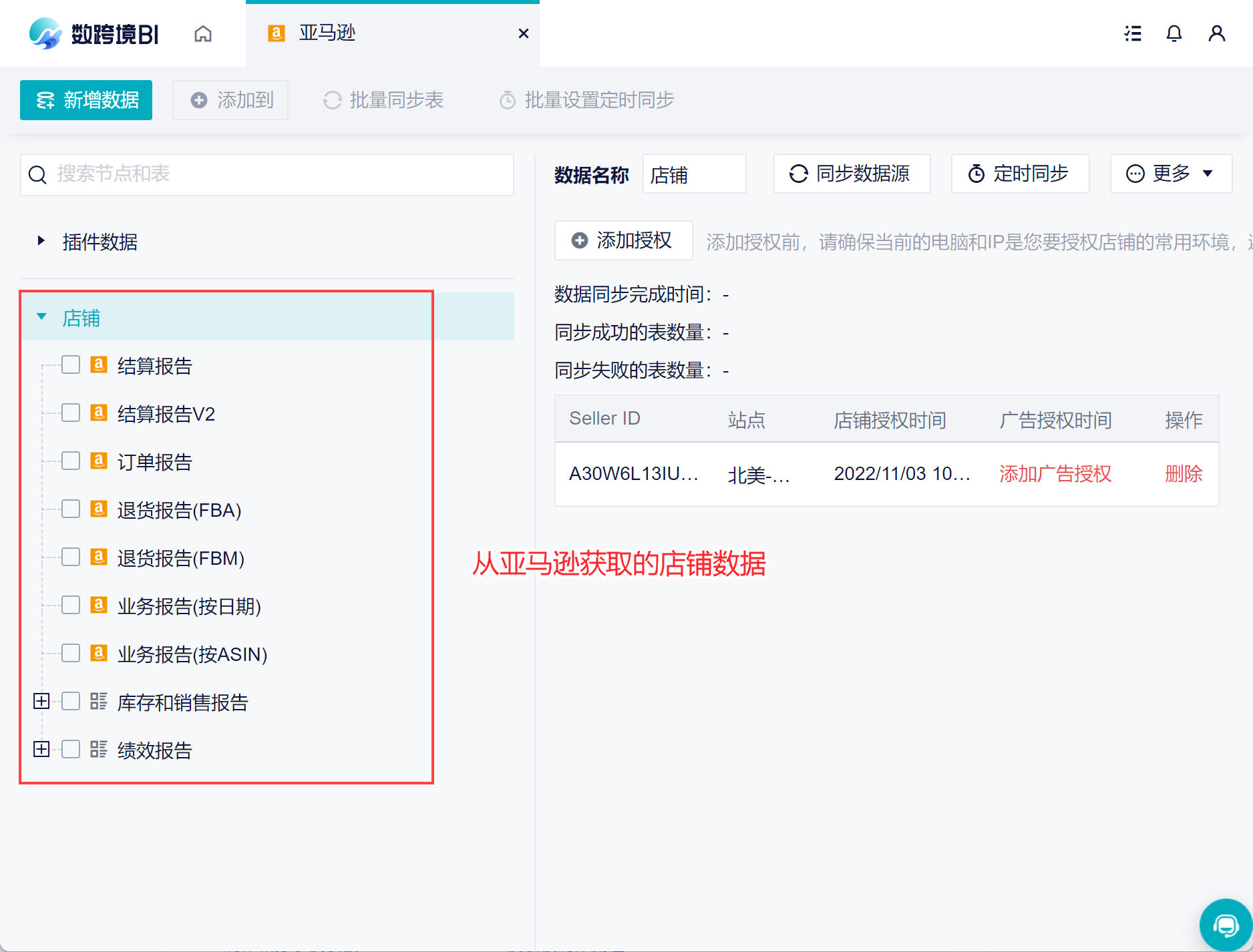Click the 添加到 button
The image size is (1253, 952).
pyautogui.click(x=230, y=100)
